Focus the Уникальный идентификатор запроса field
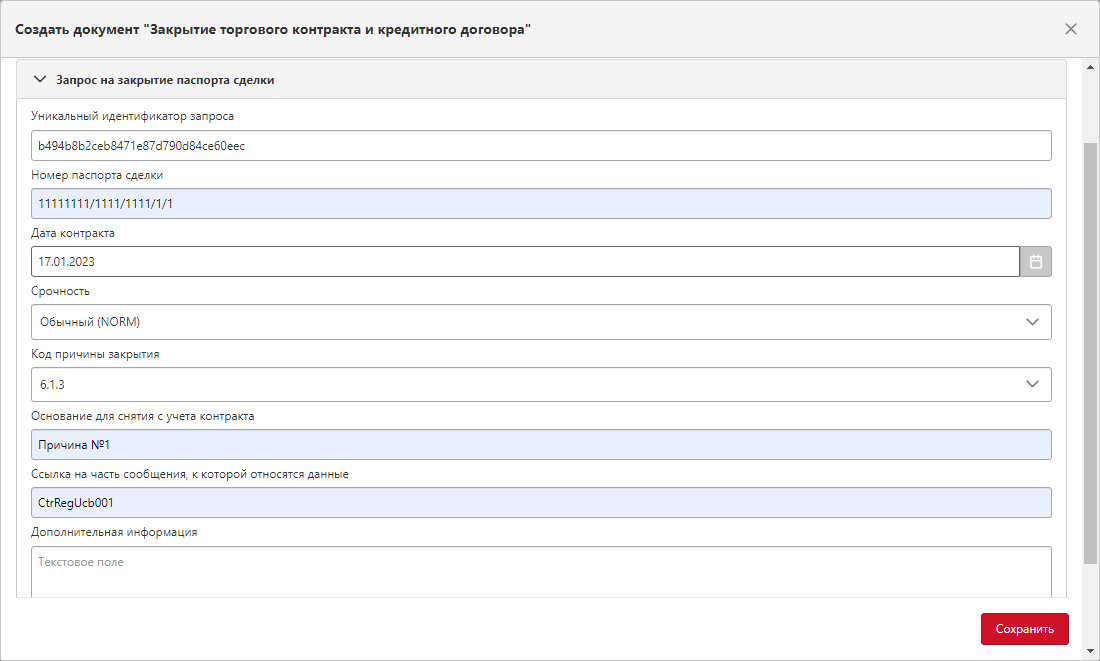 (541, 146)
